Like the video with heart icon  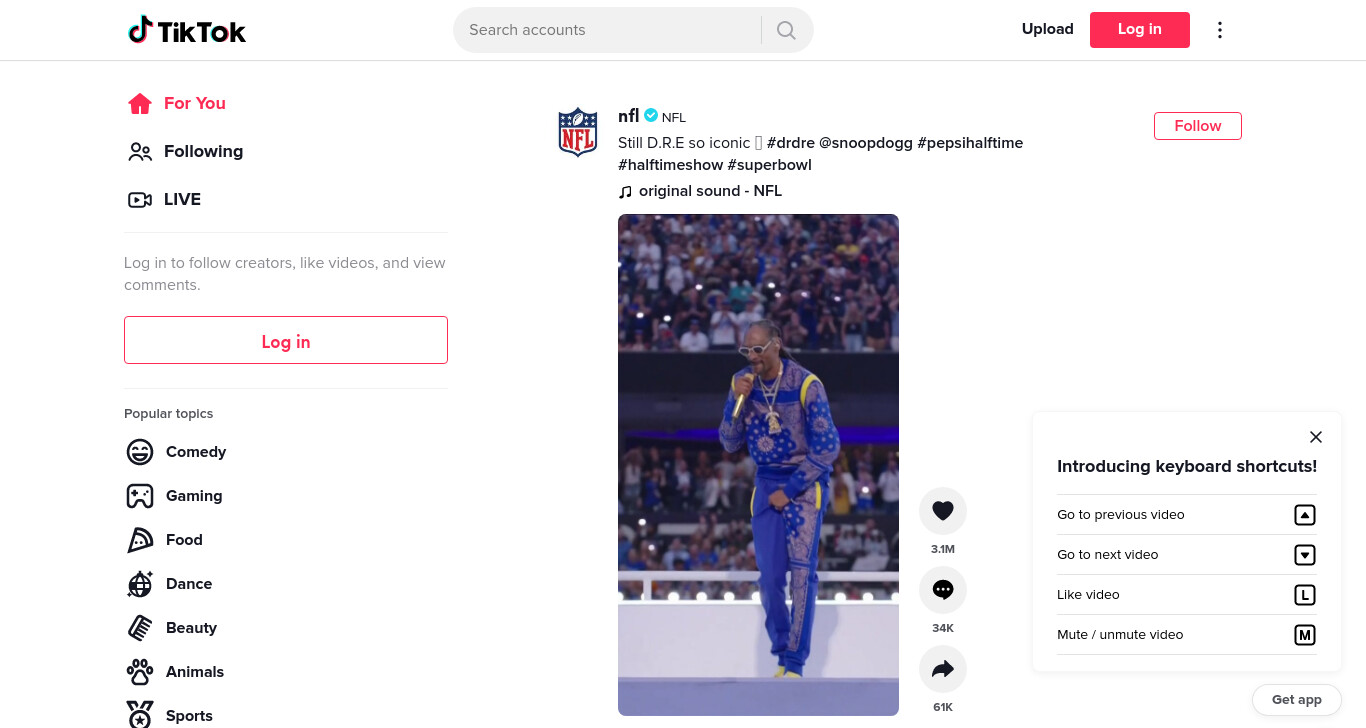943,511
